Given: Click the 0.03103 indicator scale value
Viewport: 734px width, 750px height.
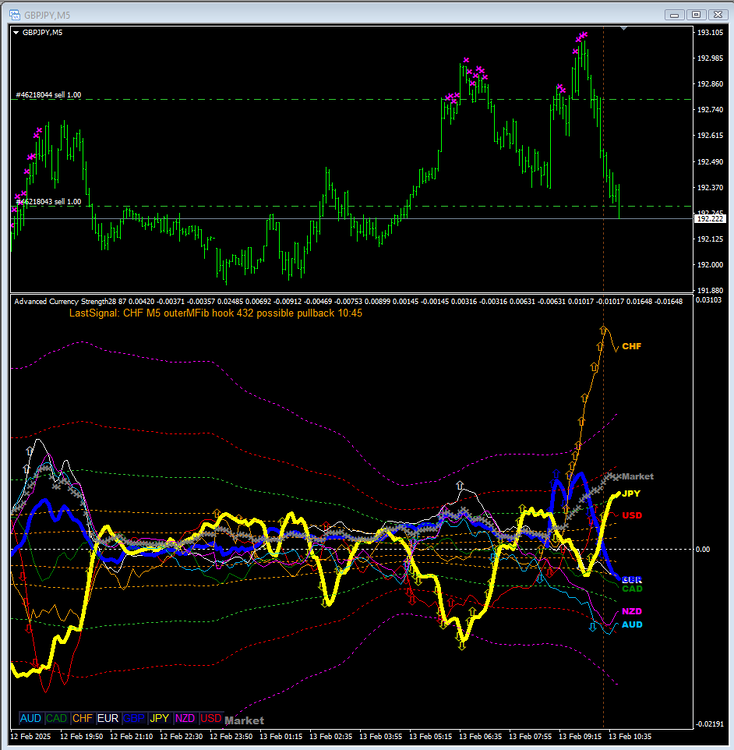Looking at the screenshot, I should pos(709,300).
